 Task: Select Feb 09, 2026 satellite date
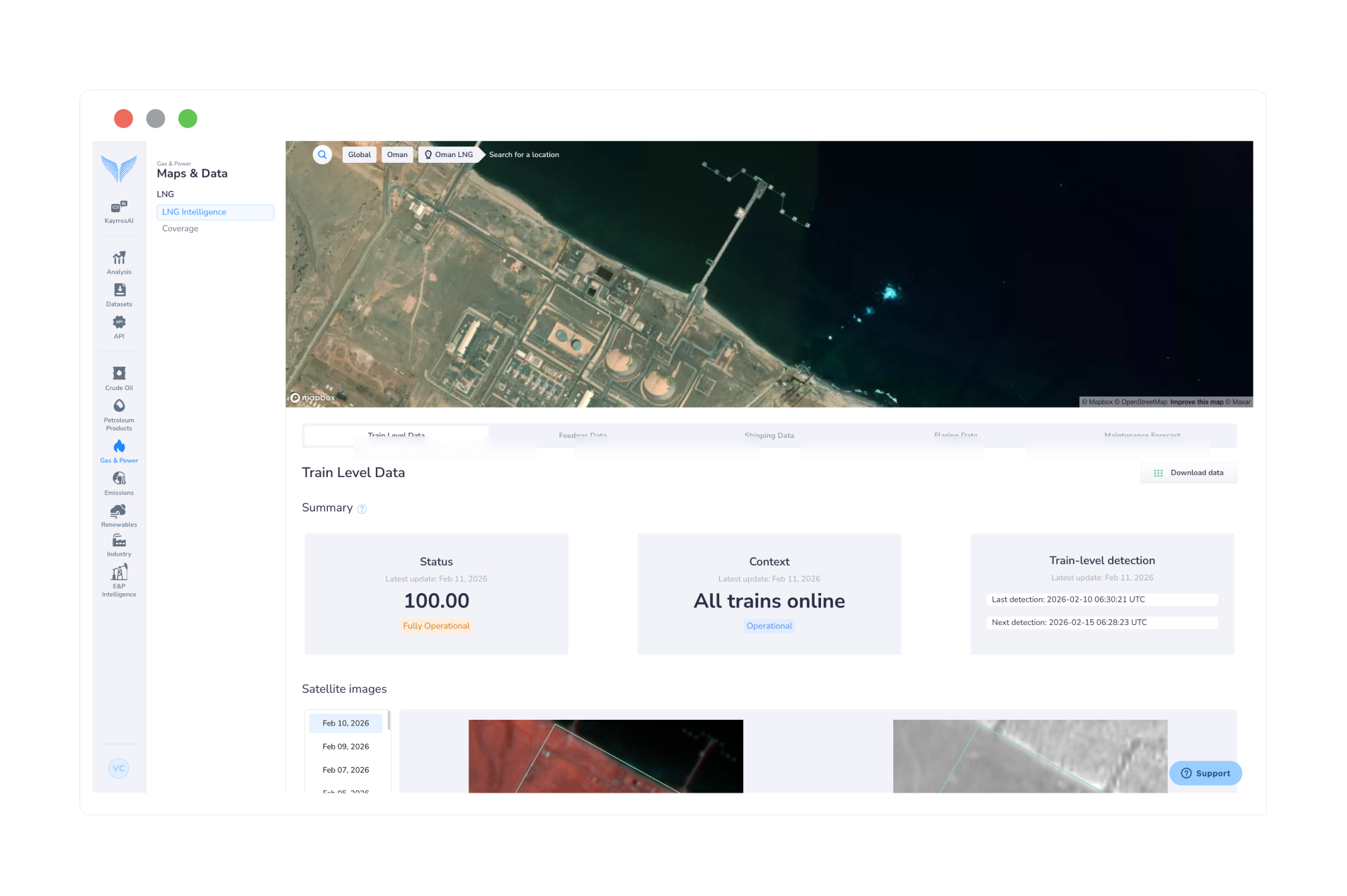(345, 747)
